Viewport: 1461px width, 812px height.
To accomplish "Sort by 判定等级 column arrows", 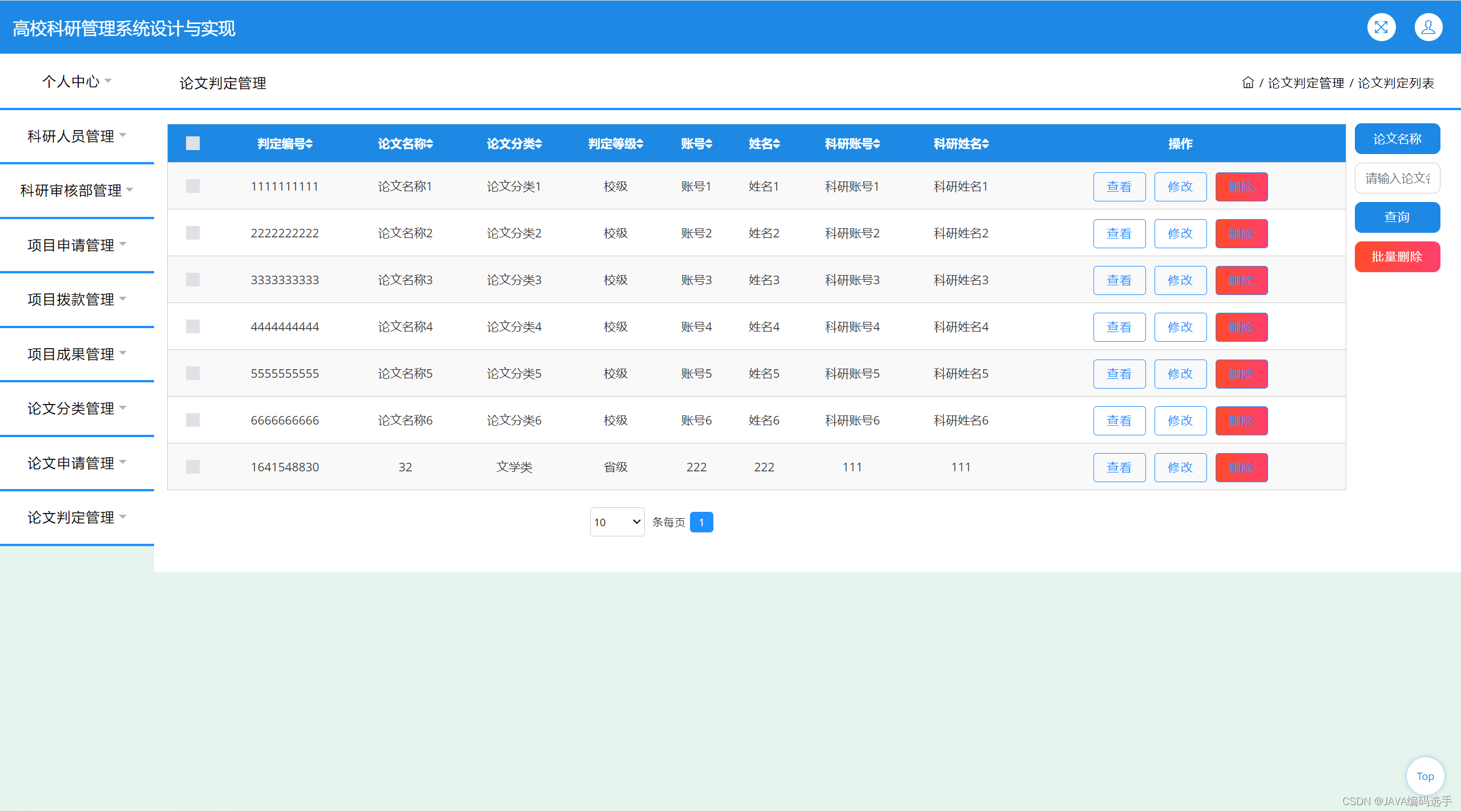I will click(x=640, y=144).
